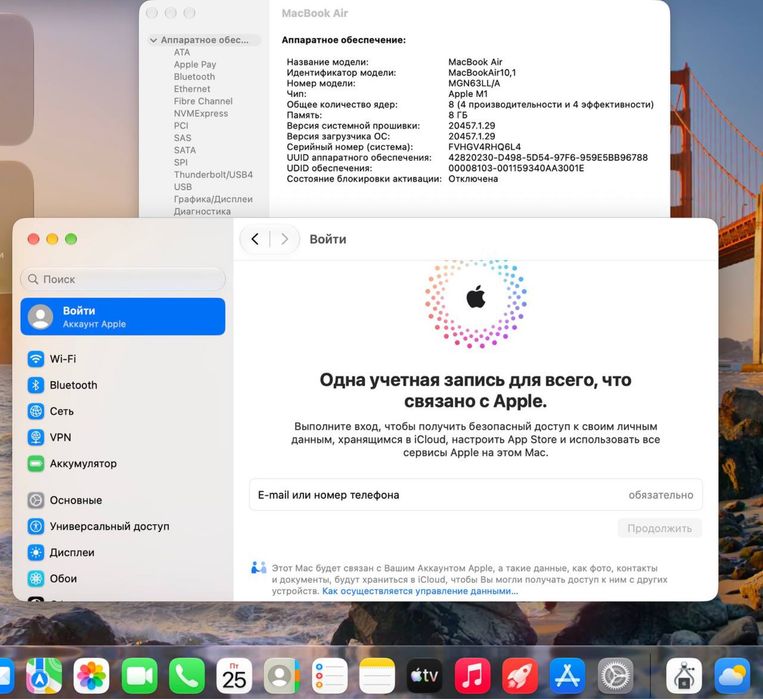Open Contacts from the Dock
The height and width of the screenshot is (699, 763).
pyautogui.click(x=282, y=676)
